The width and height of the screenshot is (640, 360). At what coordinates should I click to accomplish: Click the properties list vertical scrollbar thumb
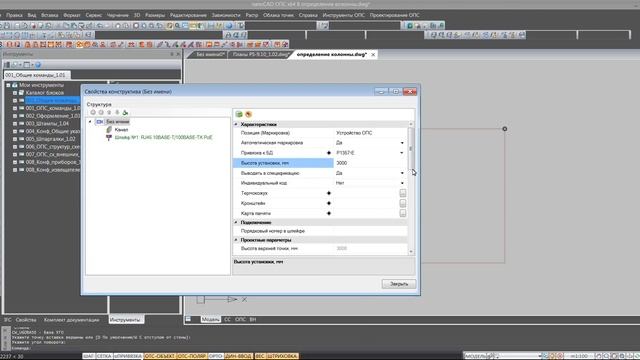[x=411, y=148]
